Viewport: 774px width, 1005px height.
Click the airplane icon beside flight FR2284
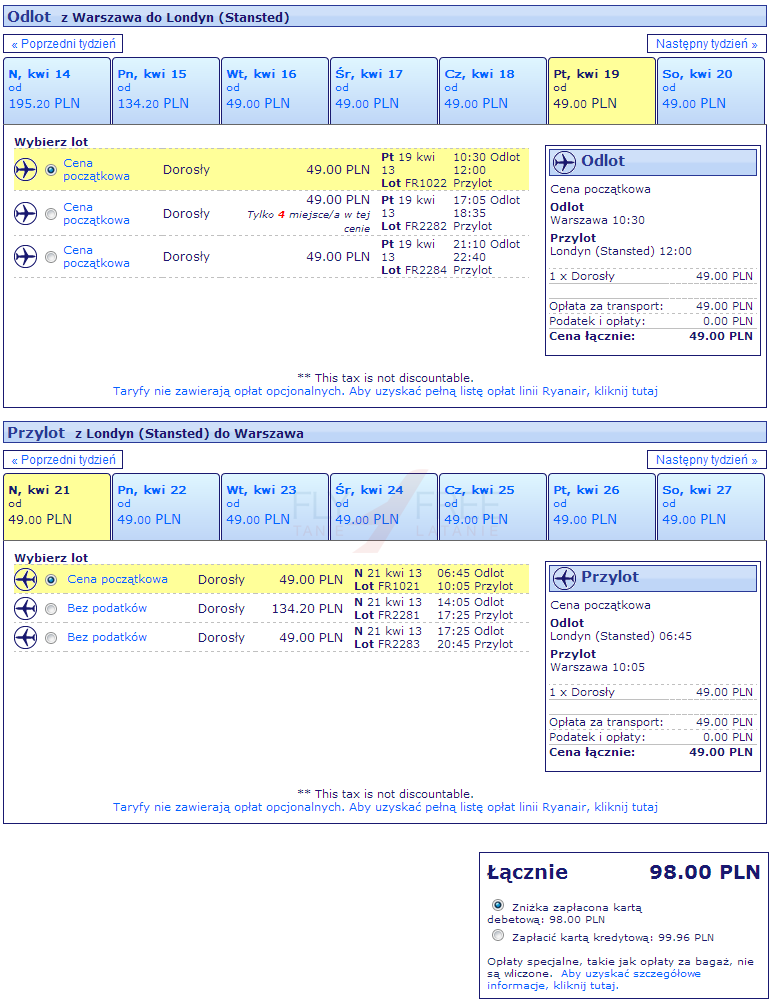[x=26, y=256]
